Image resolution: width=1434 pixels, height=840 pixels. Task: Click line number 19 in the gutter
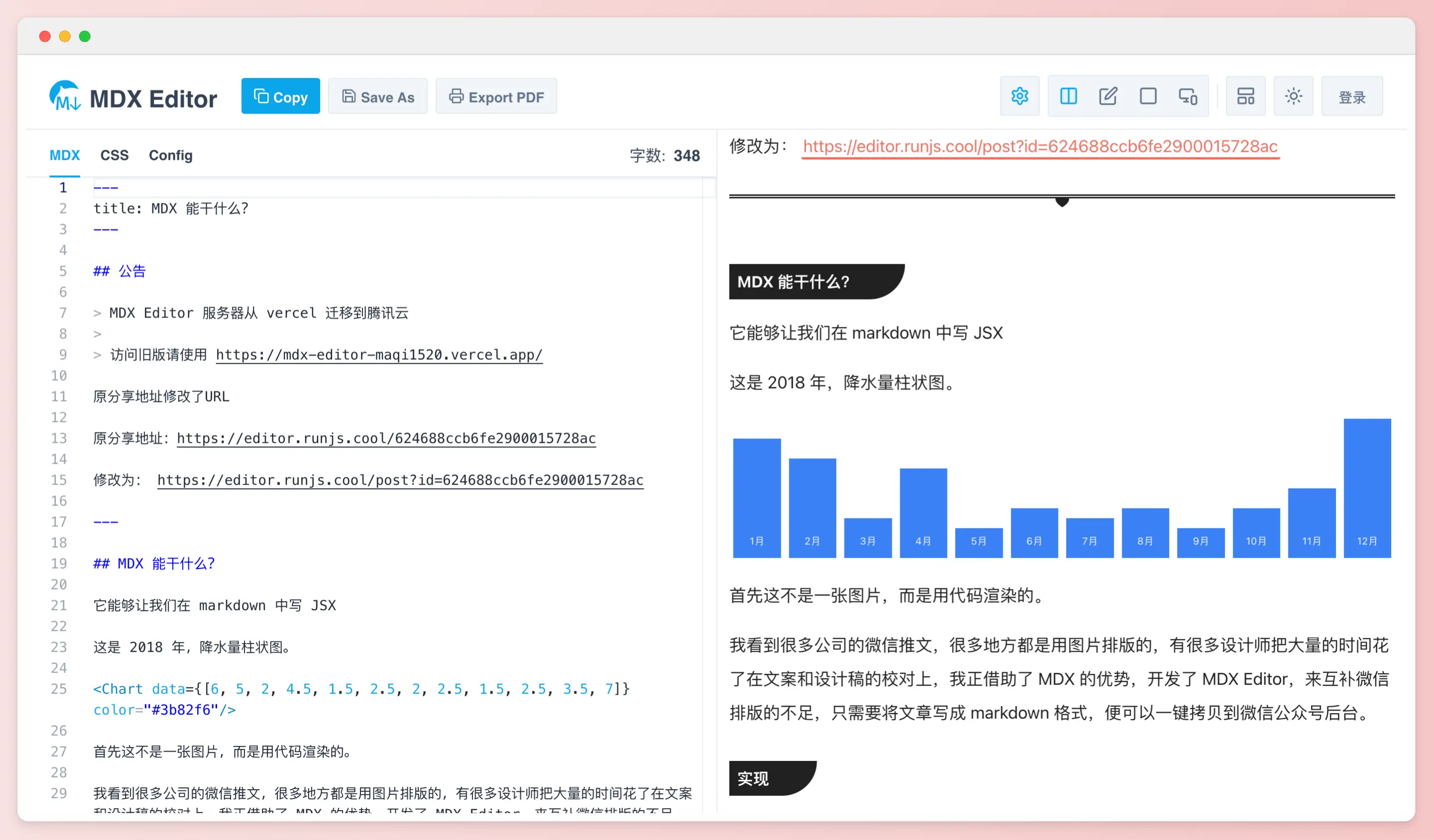[59, 564]
